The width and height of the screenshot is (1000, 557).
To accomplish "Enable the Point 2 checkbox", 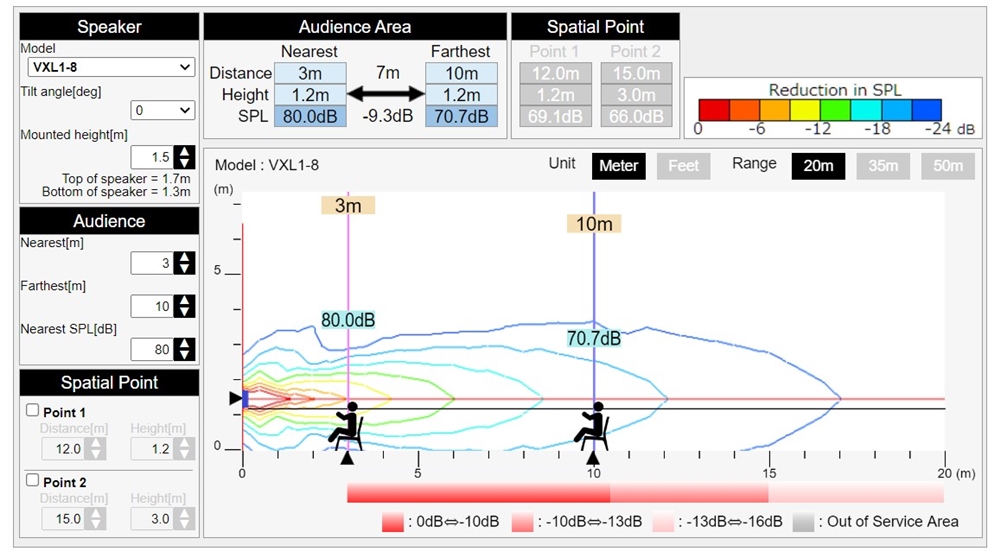I will [x=32, y=480].
